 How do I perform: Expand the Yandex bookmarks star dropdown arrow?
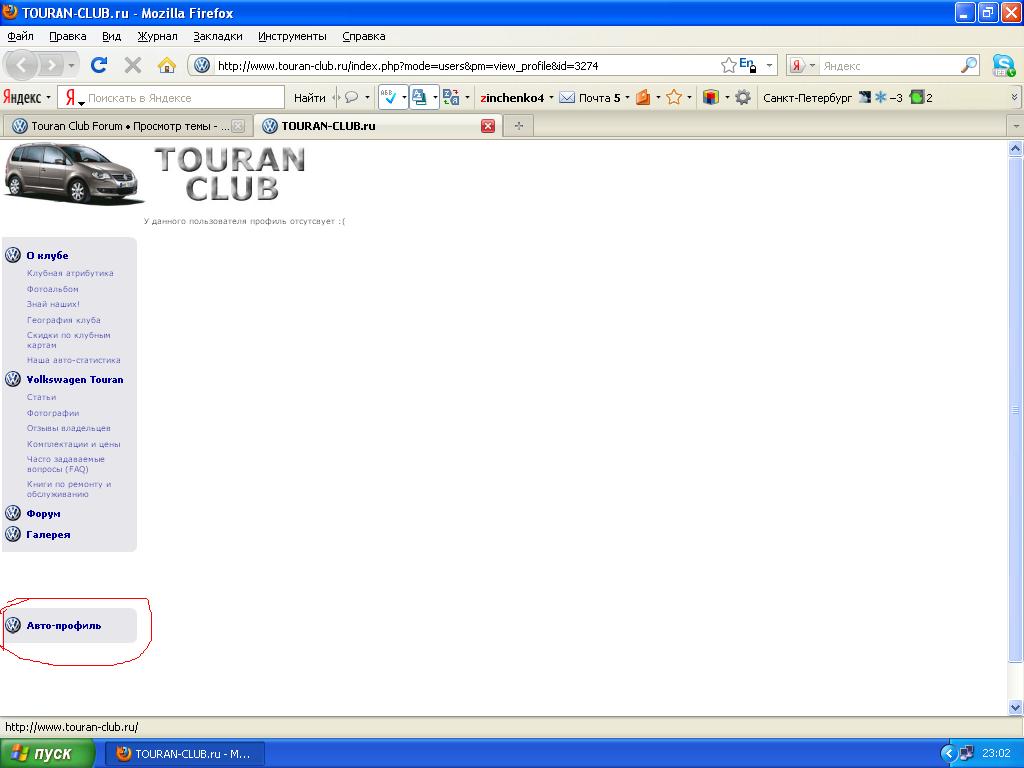click(x=689, y=98)
